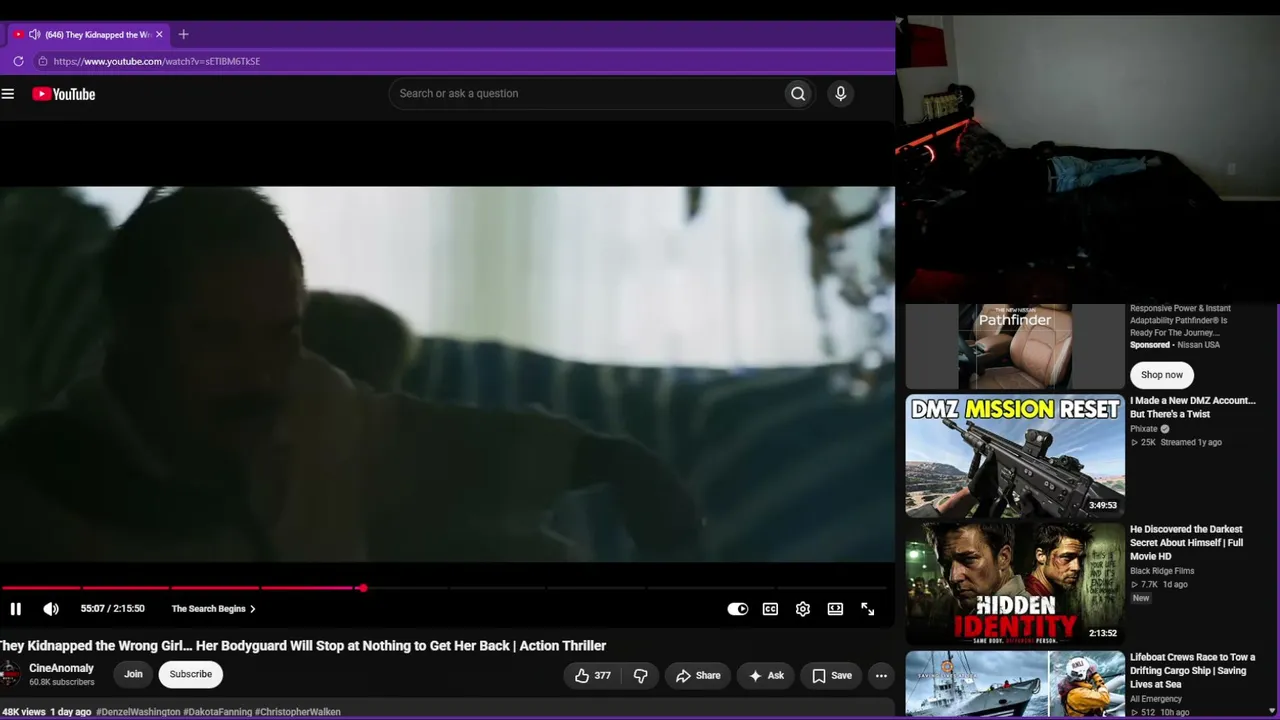Pause the video playback
This screenshot has height=720, width=1280.
coord(16,609)
